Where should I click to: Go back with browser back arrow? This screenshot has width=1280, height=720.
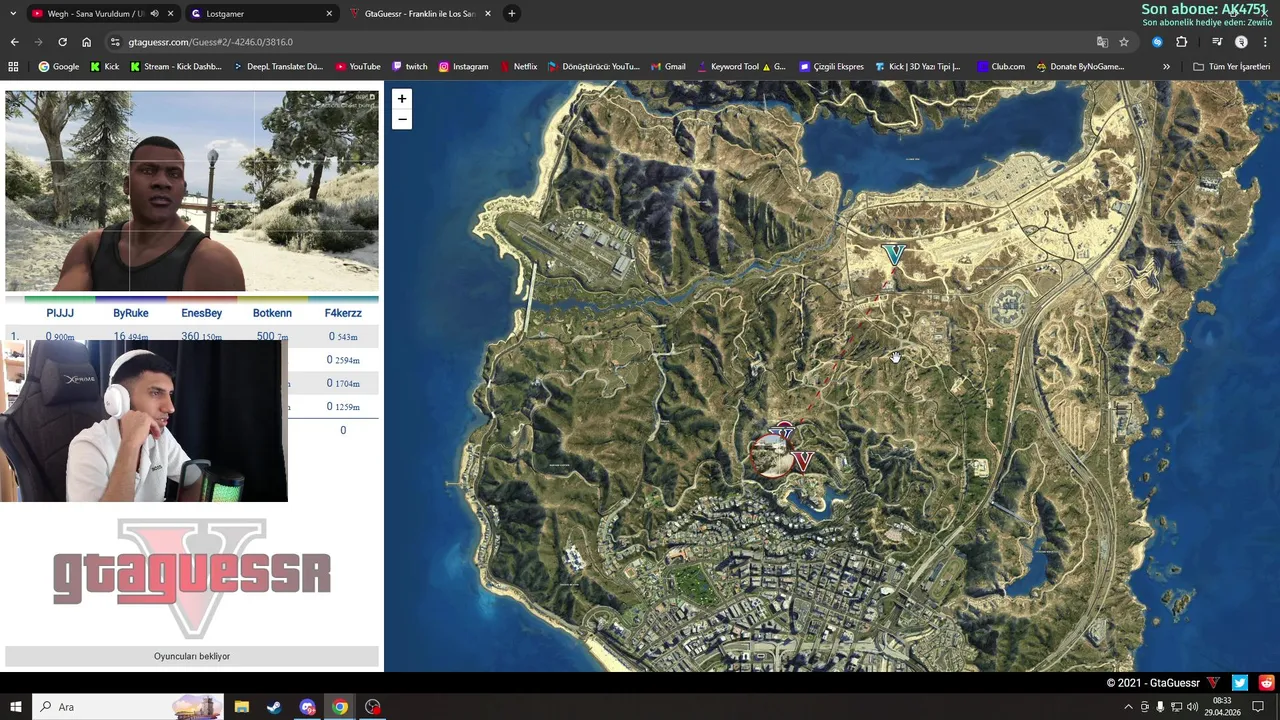pyautogui.click(x=14, y=42)
